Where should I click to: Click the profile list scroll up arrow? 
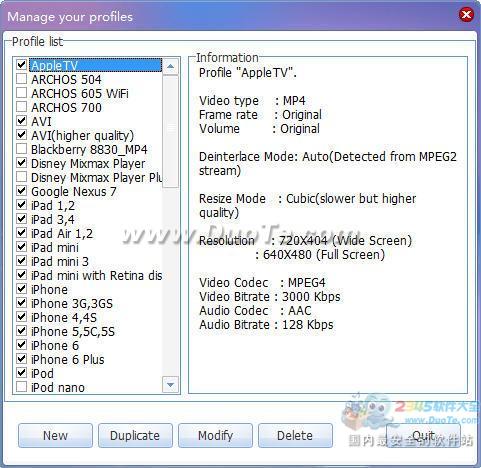pos(170,66)
